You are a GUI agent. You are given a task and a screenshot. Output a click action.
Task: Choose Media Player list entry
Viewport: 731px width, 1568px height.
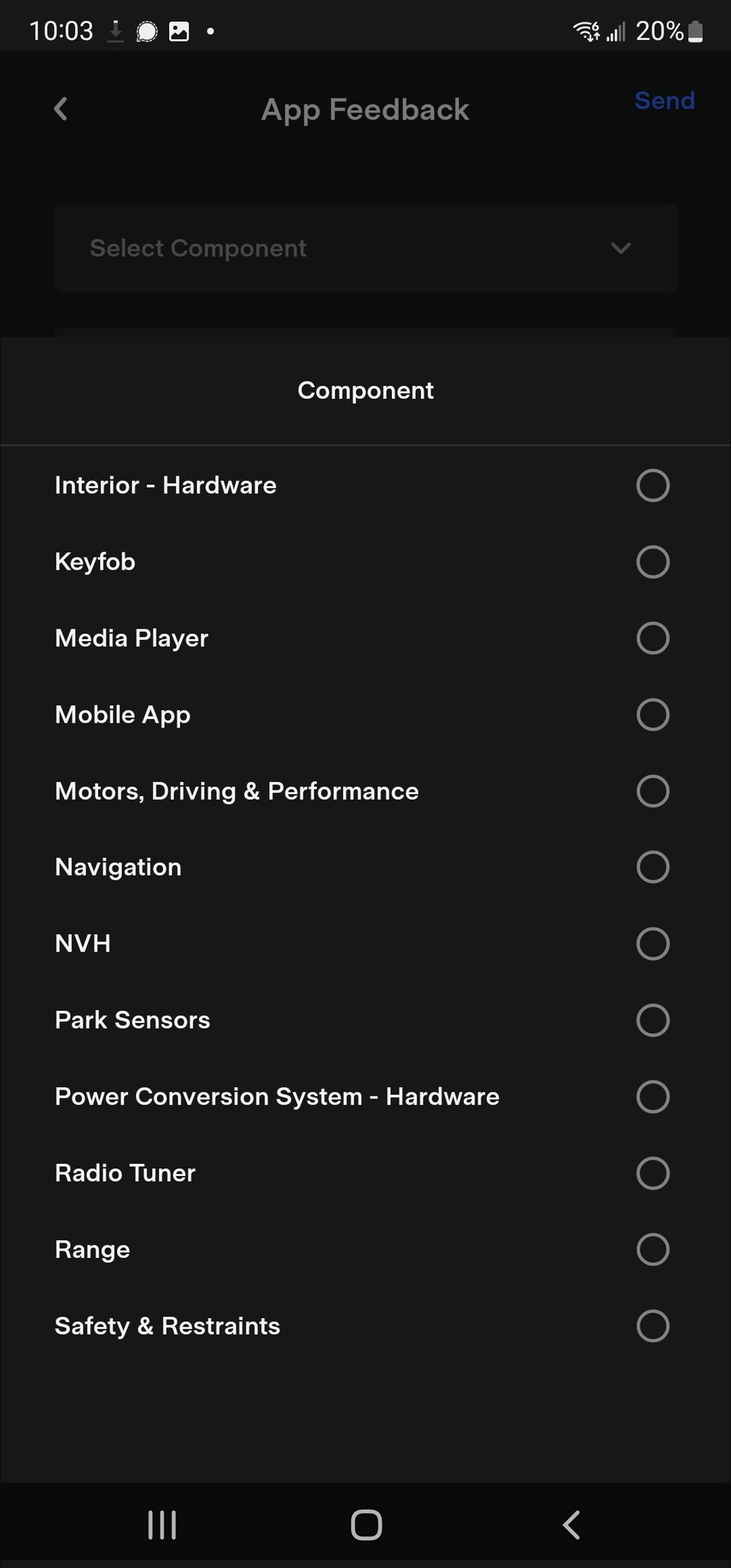[132, 639]
